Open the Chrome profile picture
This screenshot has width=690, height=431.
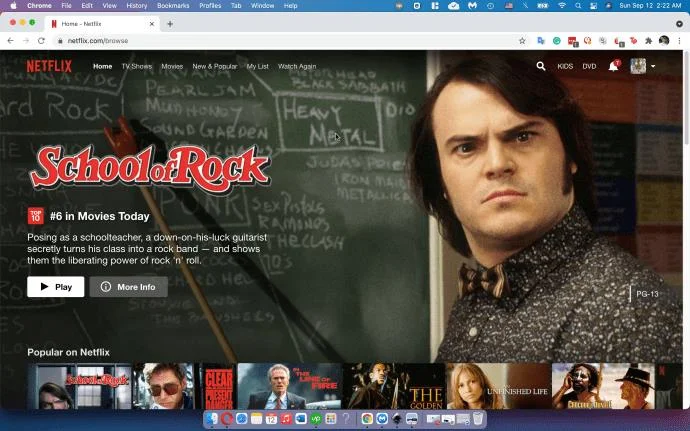click(664, 41)
